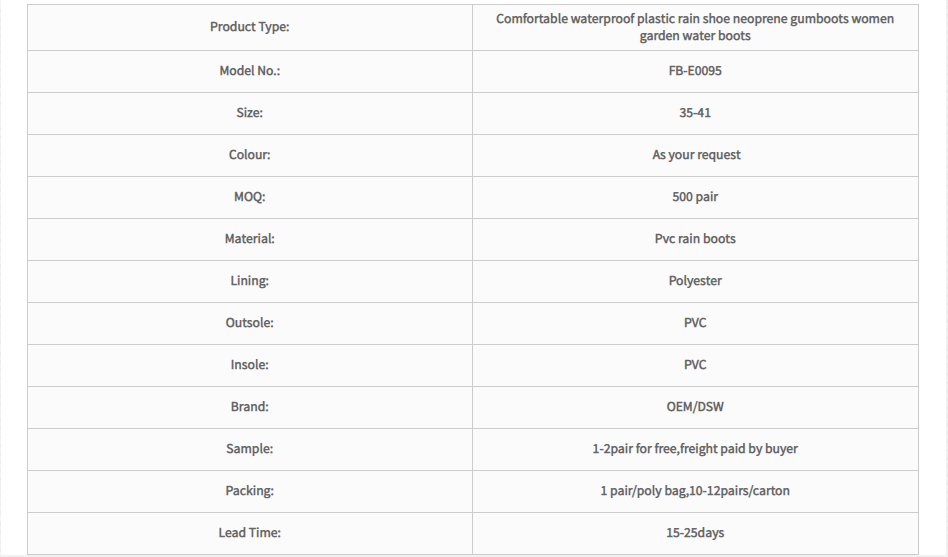Click the Lead Time label
The image size is (948, 557).
250,533
